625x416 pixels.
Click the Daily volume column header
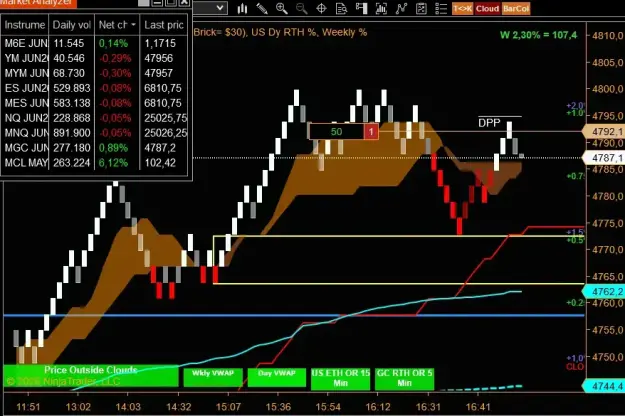72,25
